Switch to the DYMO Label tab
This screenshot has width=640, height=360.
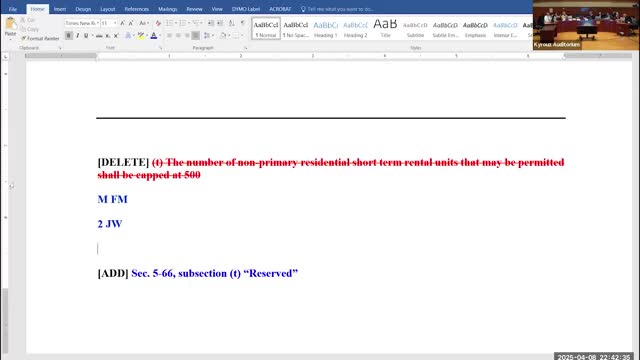(246, 9)
